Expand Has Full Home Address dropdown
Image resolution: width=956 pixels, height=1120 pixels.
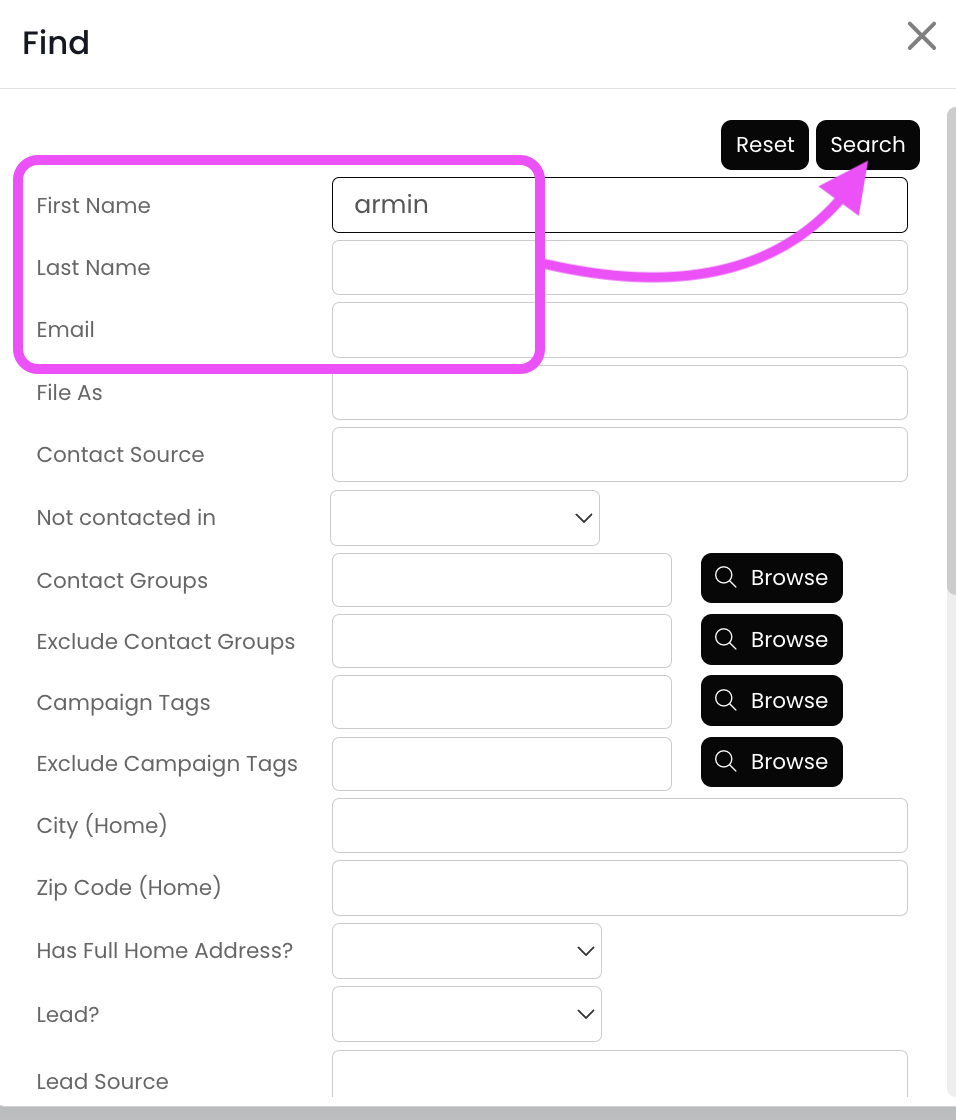pos(466,951)
